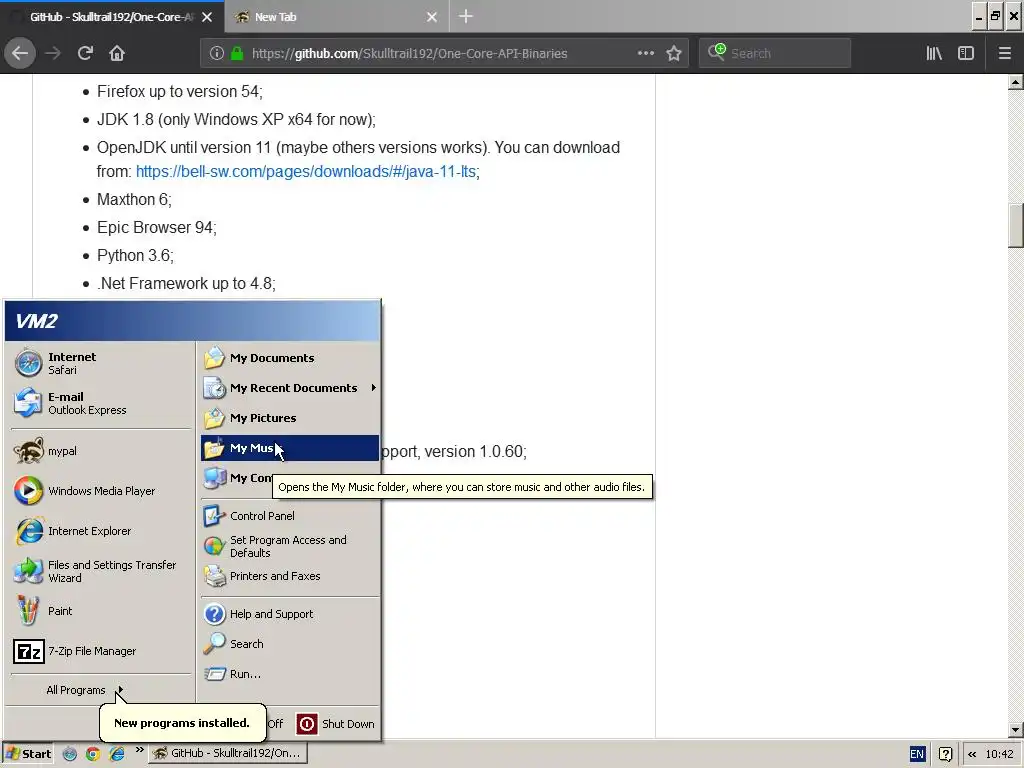
Task: Select the GitHub Skulltrail192 tab
Action: pyautogui.click(x=112, y=17)
